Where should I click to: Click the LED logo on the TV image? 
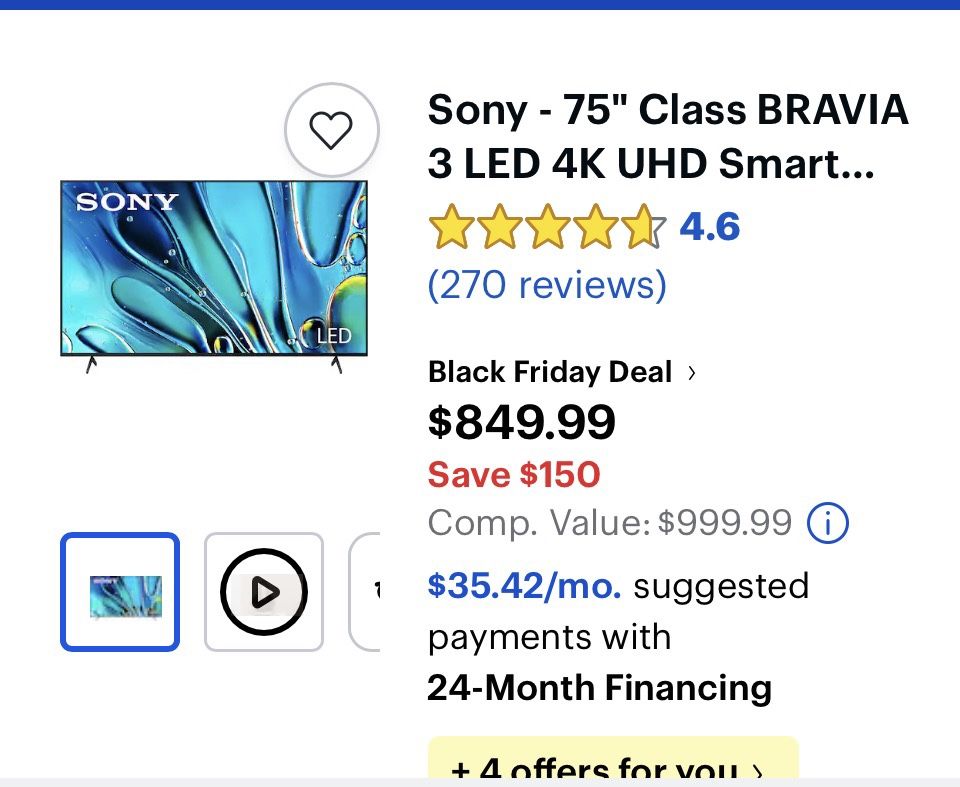tap(333, 337)
